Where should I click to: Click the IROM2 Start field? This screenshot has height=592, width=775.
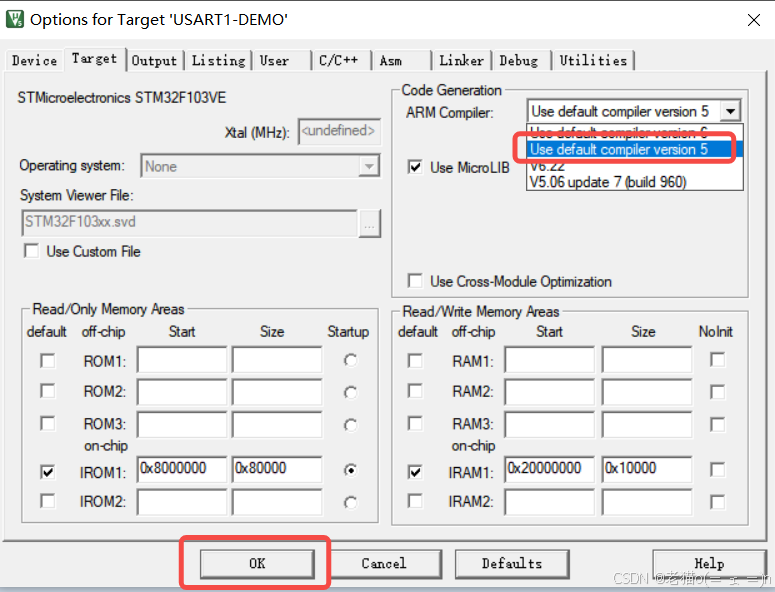[182, 502]
